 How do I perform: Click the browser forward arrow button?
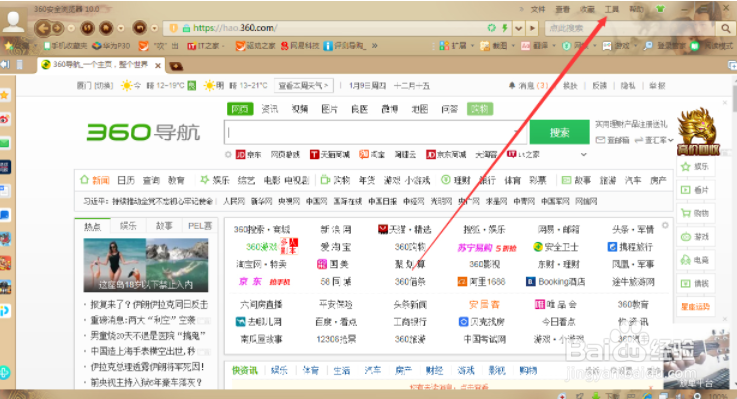[57, 28]
